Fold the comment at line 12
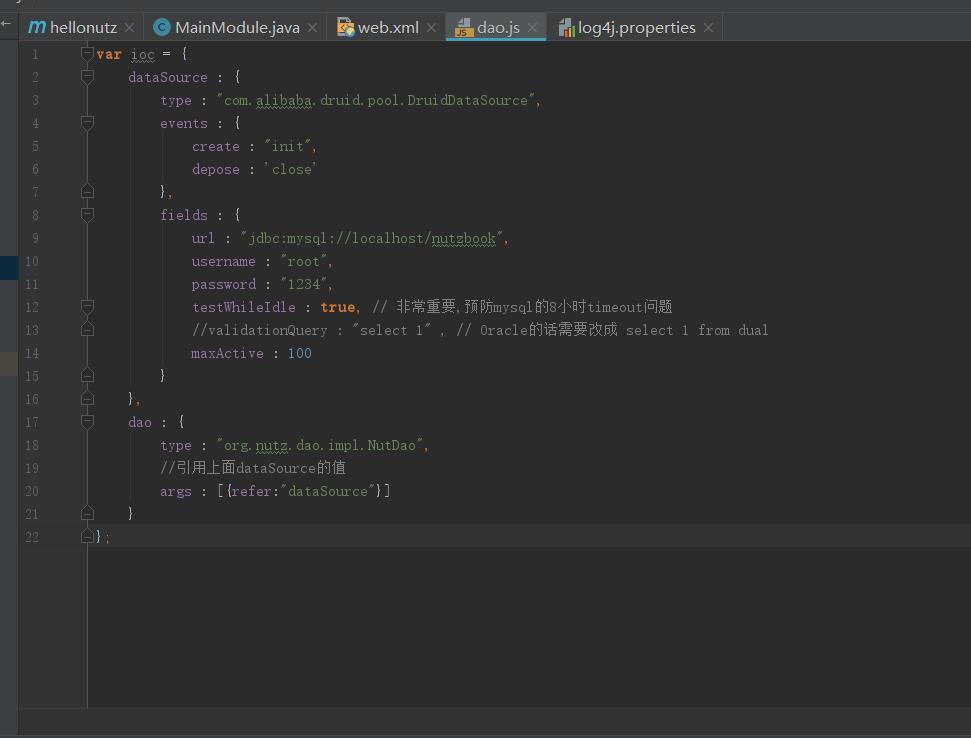 pyautogui.click(x=87, y=306)
